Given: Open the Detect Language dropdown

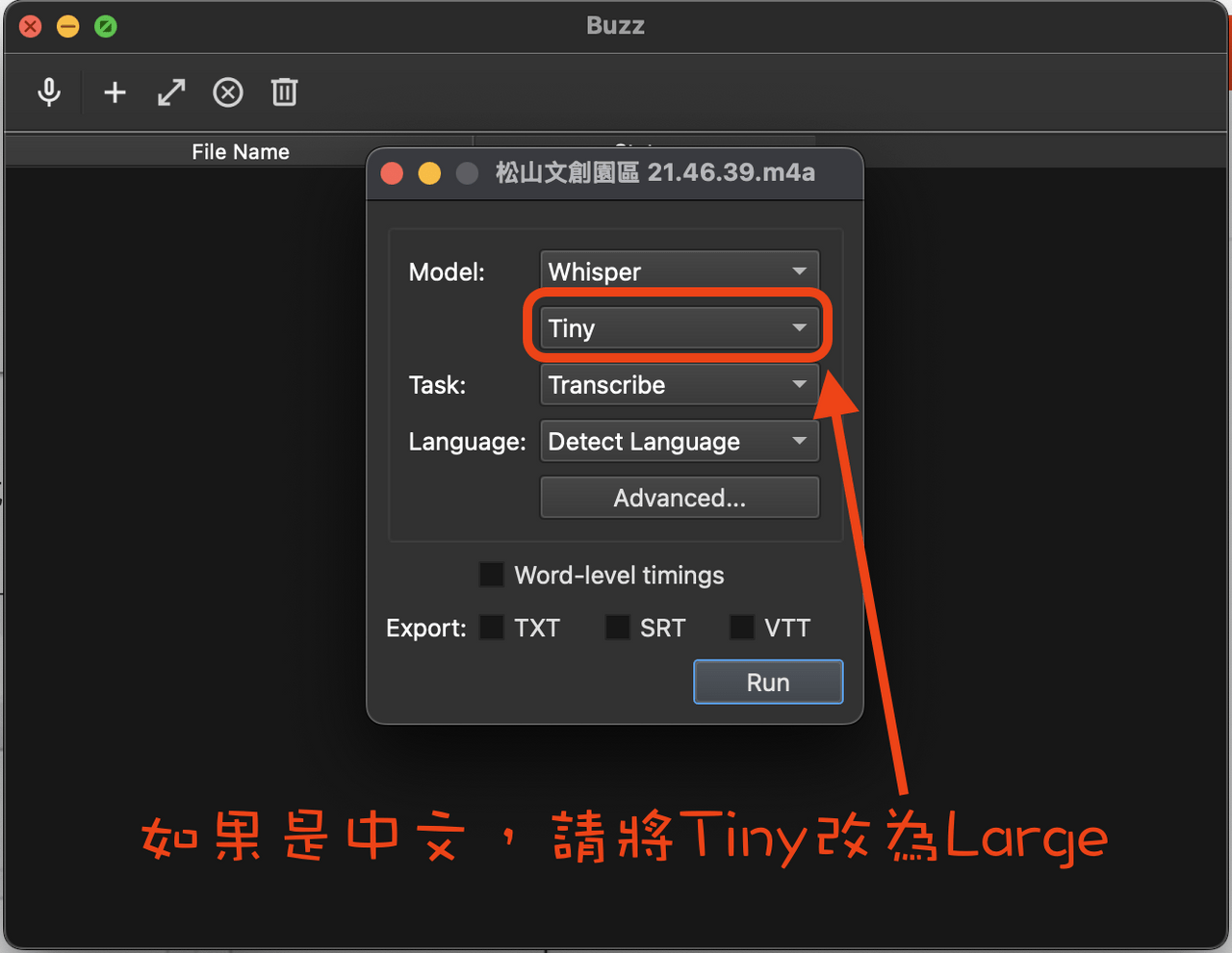Looking at the screenshot, I should 680,442.
